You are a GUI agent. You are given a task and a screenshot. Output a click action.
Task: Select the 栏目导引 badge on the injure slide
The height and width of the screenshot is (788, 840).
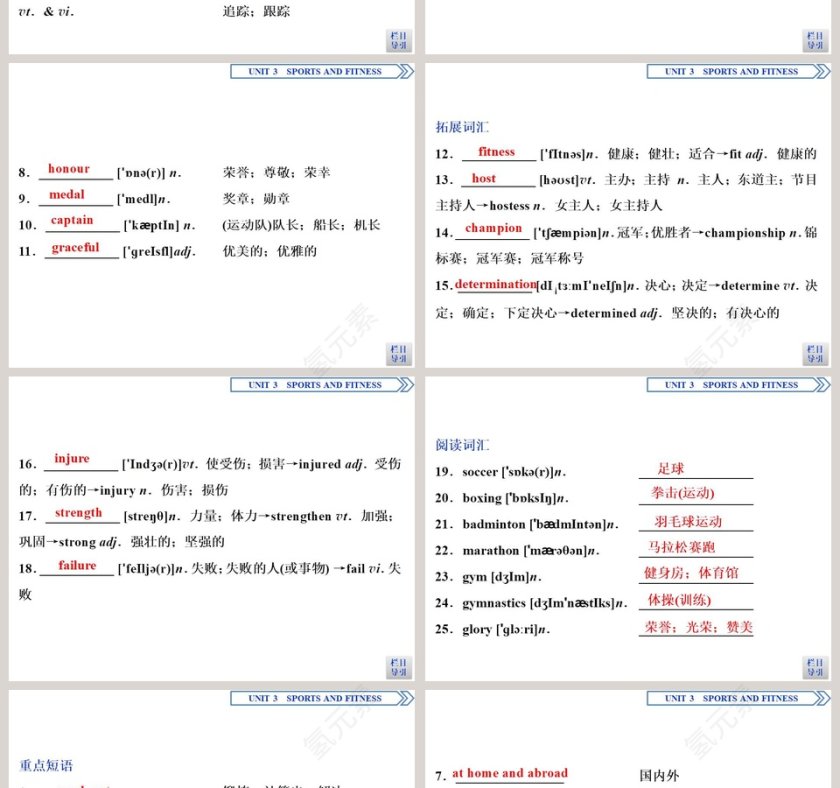(399, 667)
